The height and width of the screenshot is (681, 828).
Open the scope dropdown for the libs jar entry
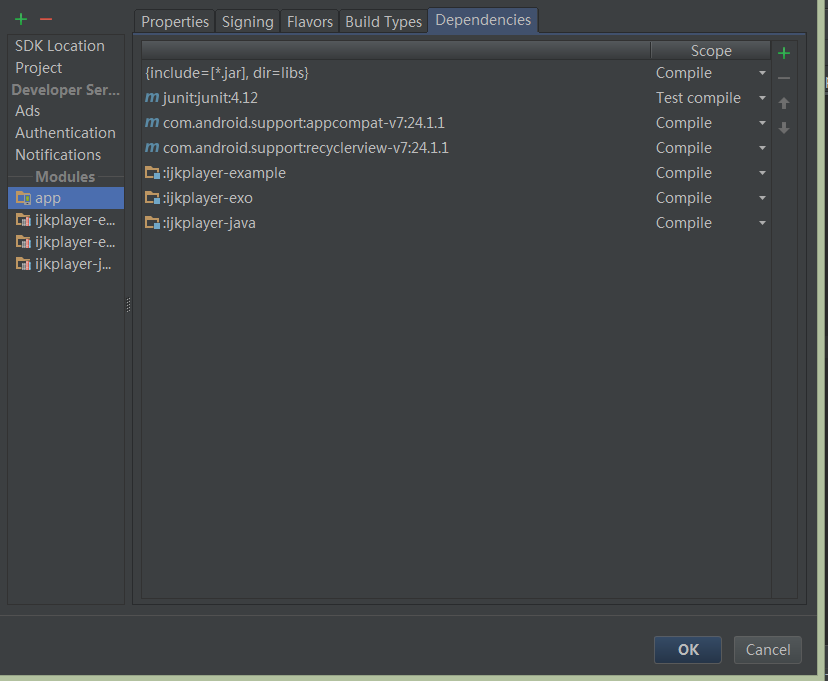(762, 72)
